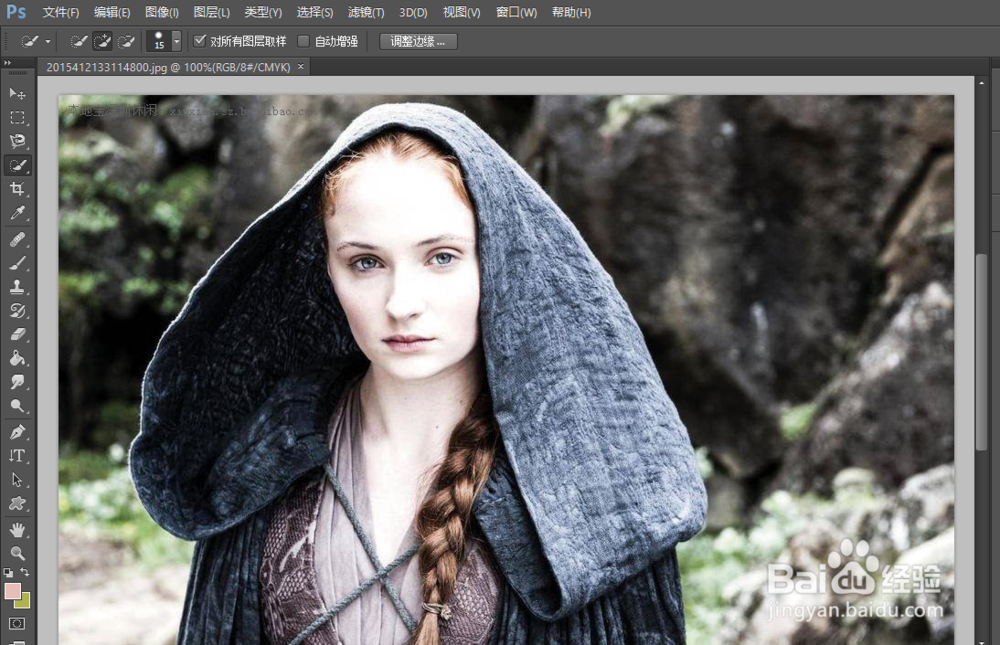Reset default foreground and background colors
Viewport: 1000px width, 645px height.
tap(8, 572)
